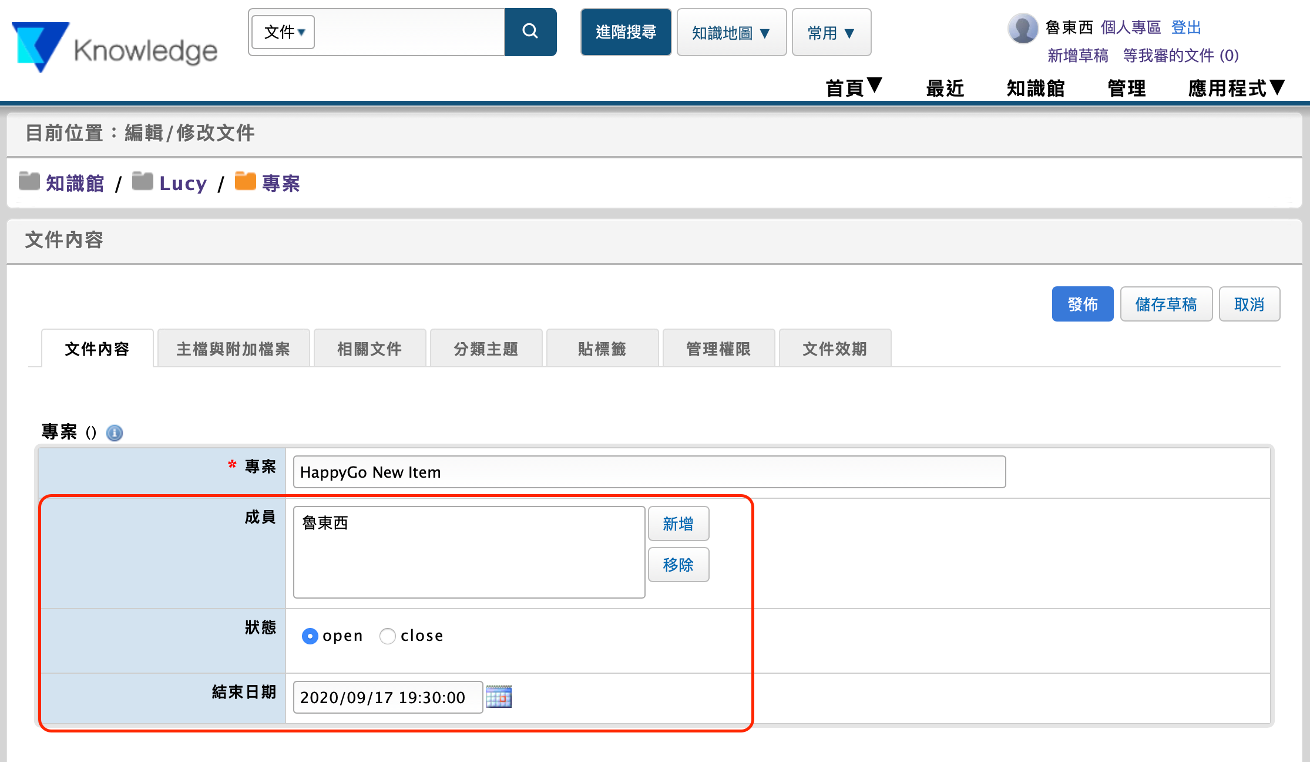Image resolution: width=1310 pixels, height=762 pixels.
Task: Open the 知識地圖 dropdown menu
Action: 731,32
